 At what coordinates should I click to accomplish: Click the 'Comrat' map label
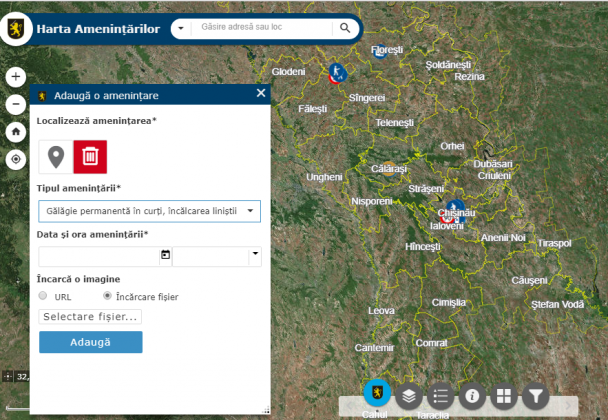(432, 343)
